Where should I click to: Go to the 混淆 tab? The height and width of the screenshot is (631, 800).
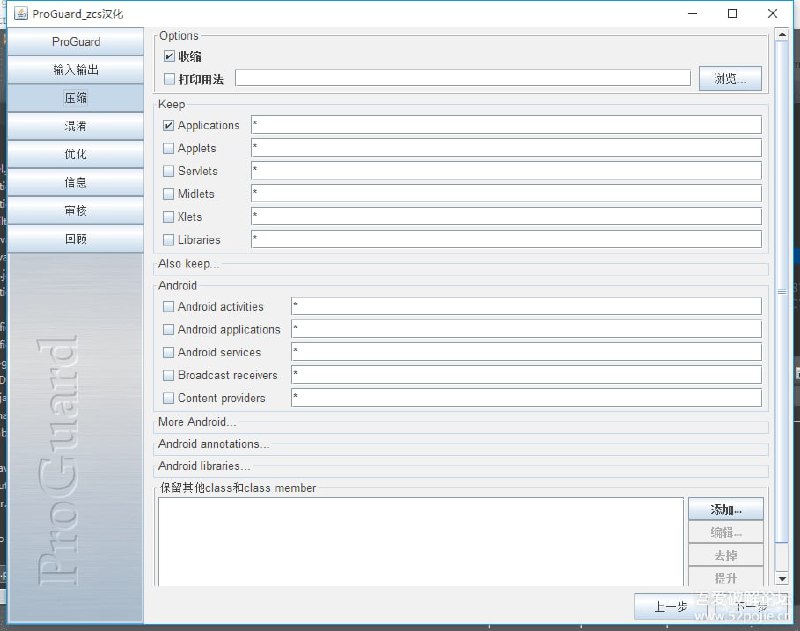[76, 126]
